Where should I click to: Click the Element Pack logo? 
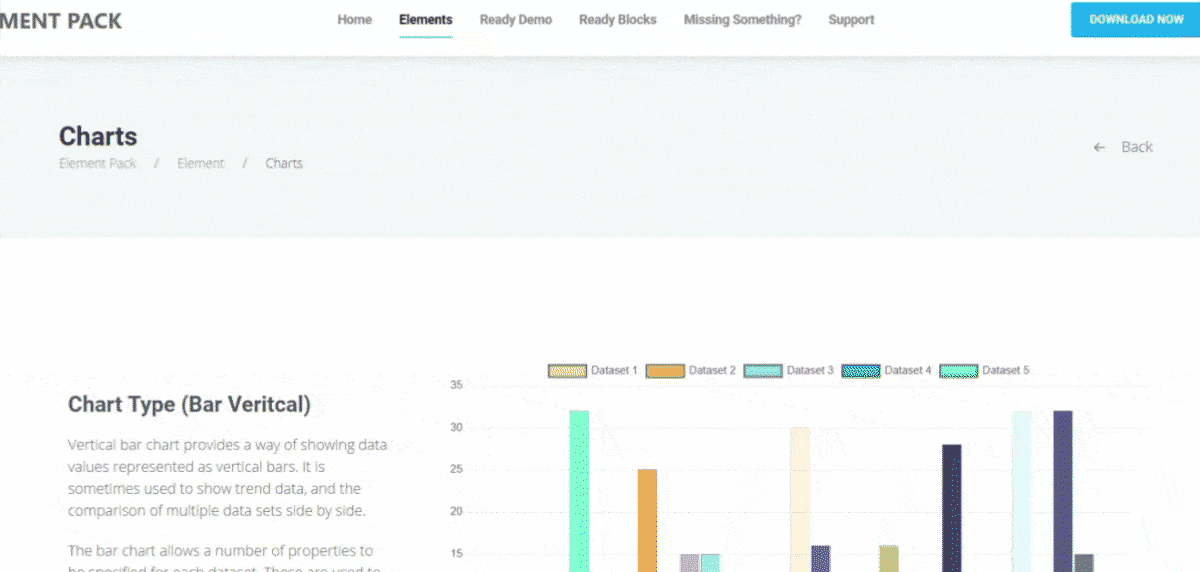point(62,20)
